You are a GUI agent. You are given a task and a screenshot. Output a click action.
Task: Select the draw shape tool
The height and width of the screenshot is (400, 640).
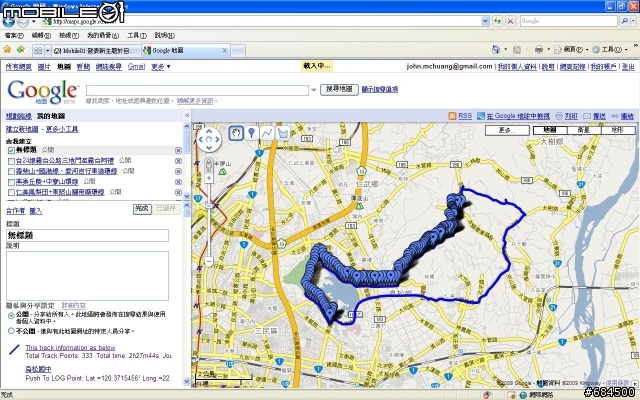pos(282,133)
